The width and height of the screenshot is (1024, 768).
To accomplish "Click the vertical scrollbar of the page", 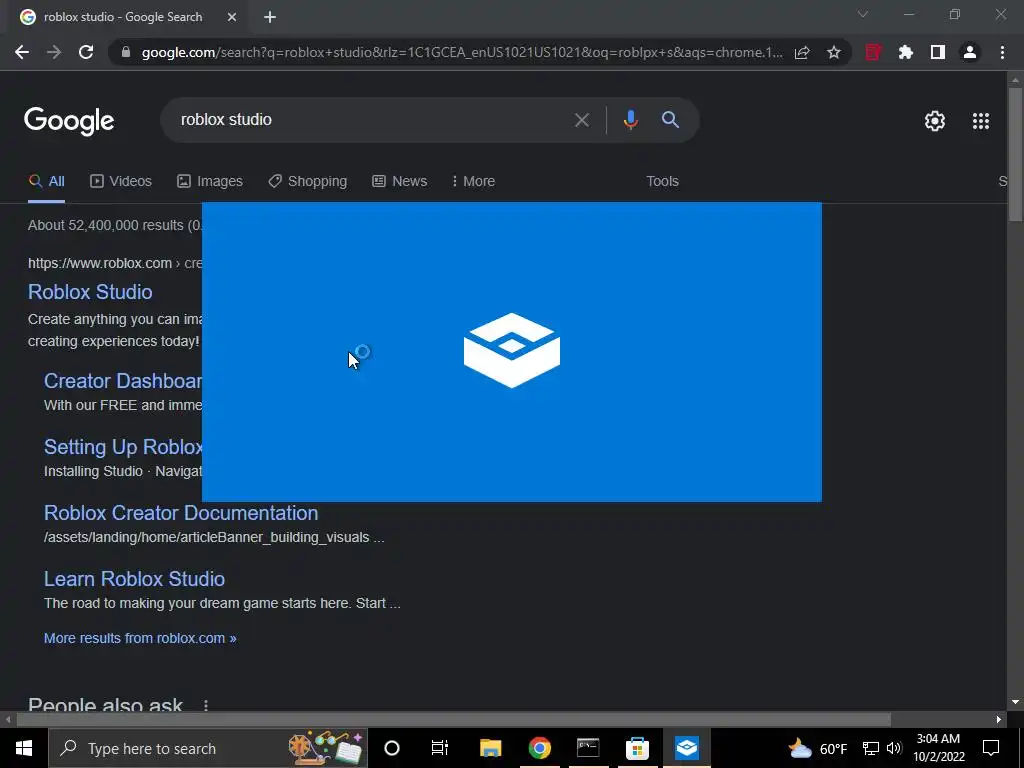I will pos(1015,154).
